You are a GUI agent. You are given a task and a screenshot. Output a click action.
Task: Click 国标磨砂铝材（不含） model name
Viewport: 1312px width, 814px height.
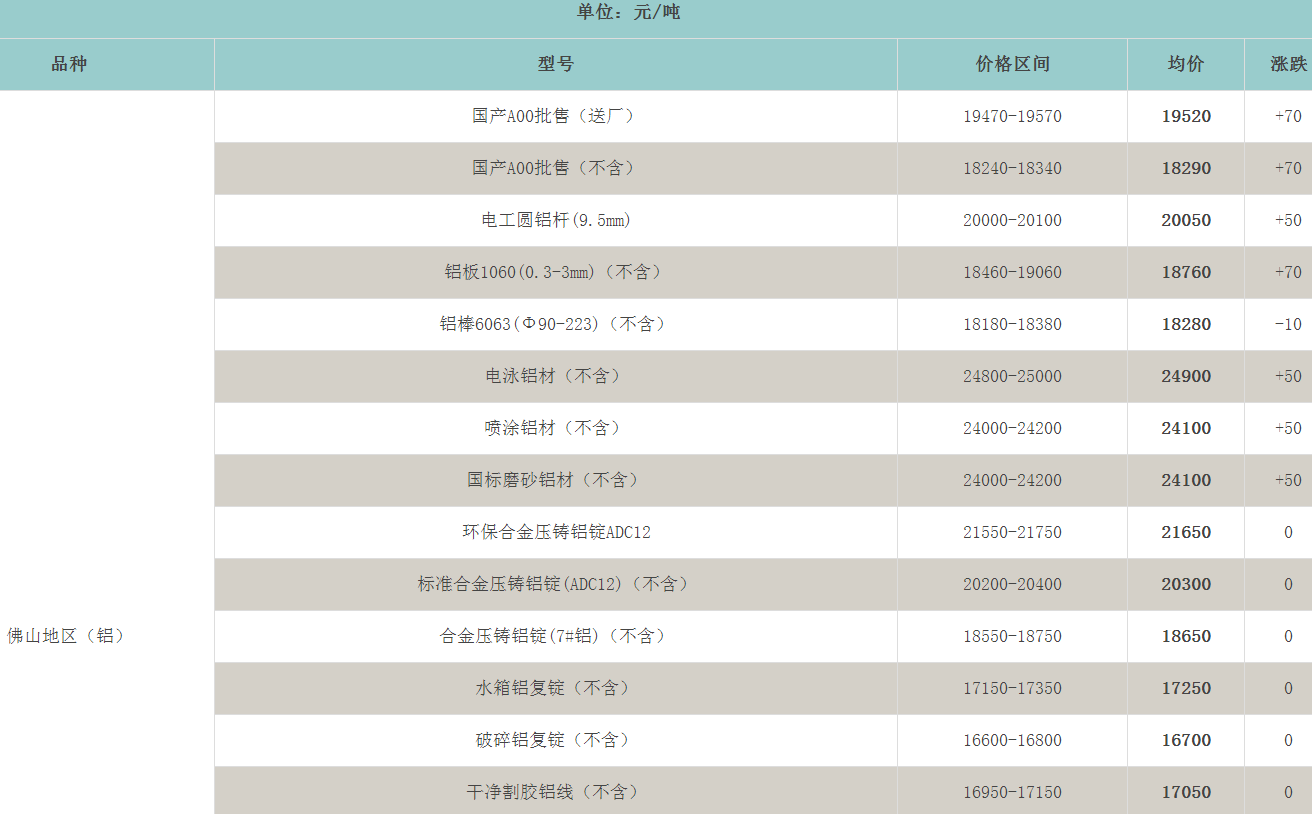pos(555,480)
